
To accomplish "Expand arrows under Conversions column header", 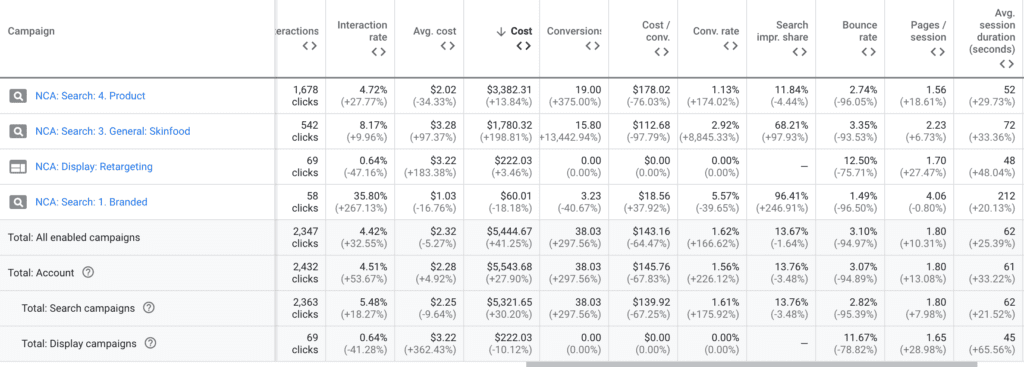I will click(592, 46).
